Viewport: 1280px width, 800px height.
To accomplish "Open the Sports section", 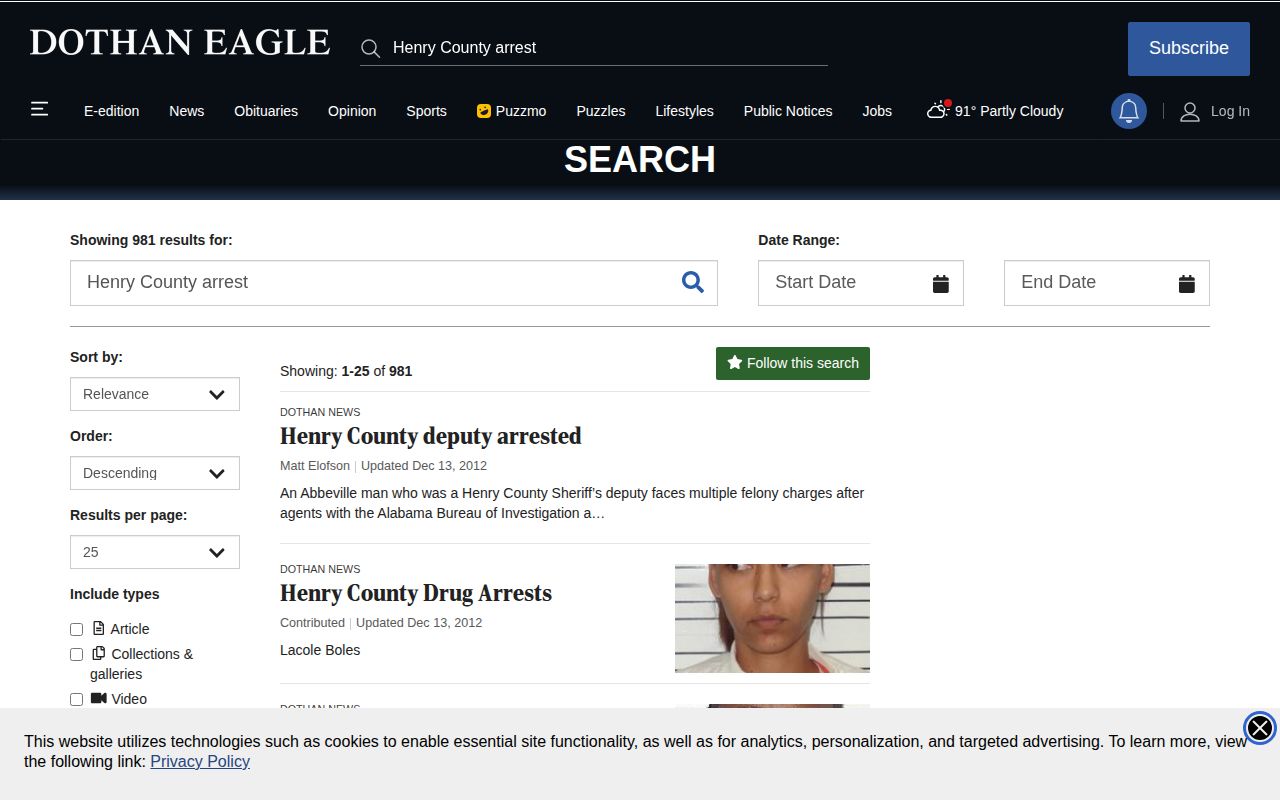I will 426,111.
